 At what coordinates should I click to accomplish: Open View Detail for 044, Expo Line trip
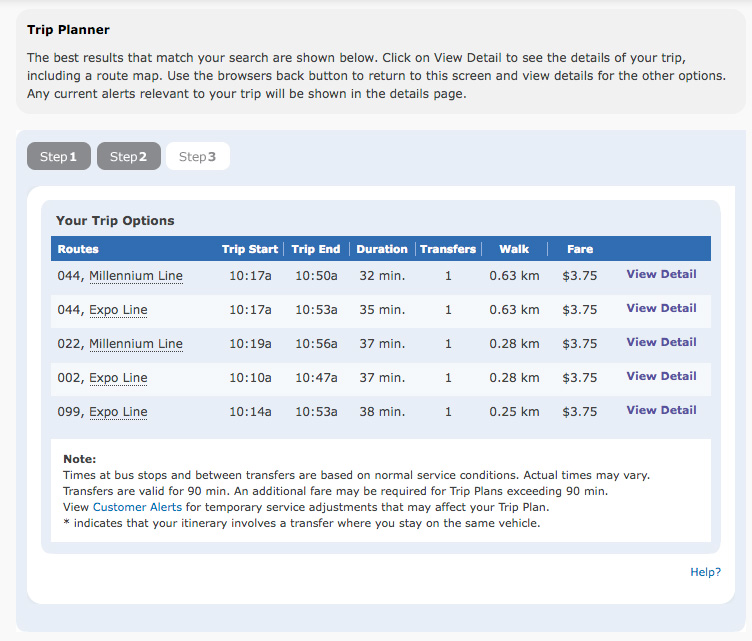pyautogui.click(x=661, y=308)
